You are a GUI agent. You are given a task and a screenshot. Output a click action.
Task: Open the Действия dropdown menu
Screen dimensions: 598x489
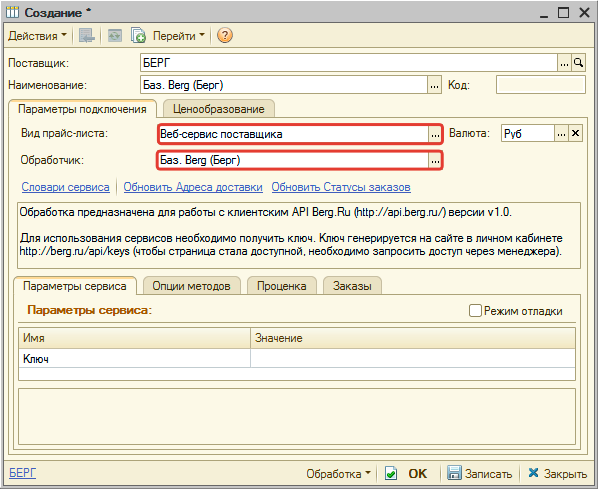pos(37,36)
